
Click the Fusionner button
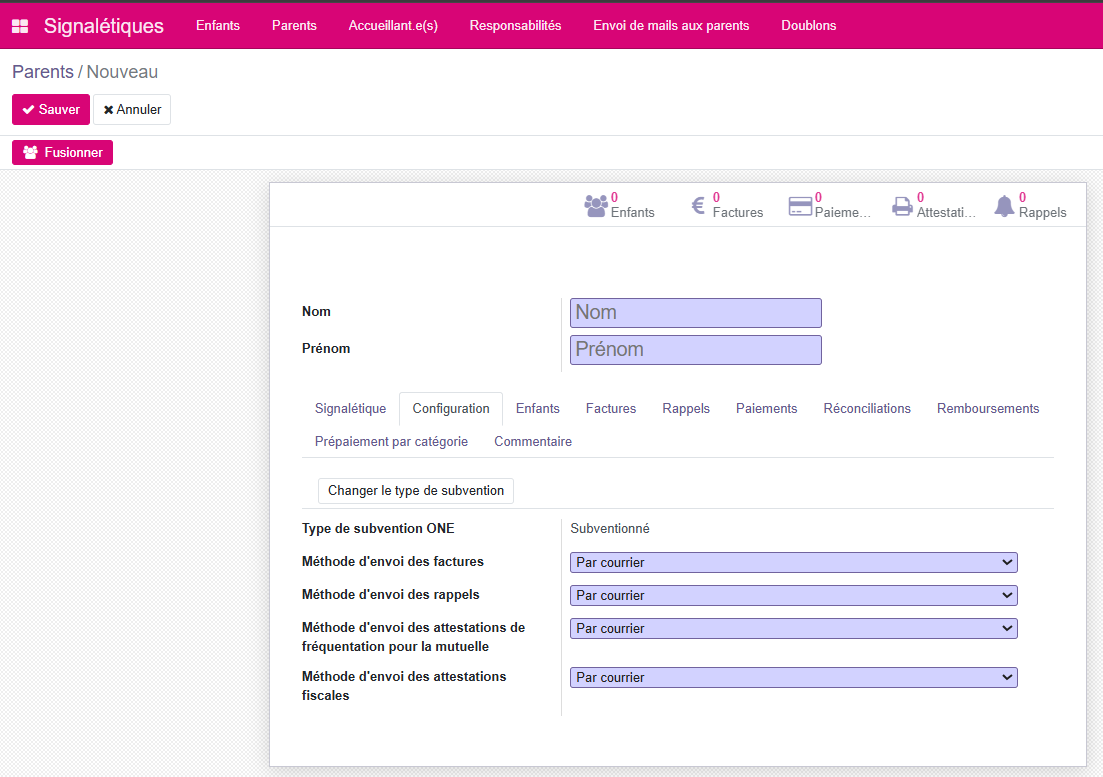[x=63, y=153]
